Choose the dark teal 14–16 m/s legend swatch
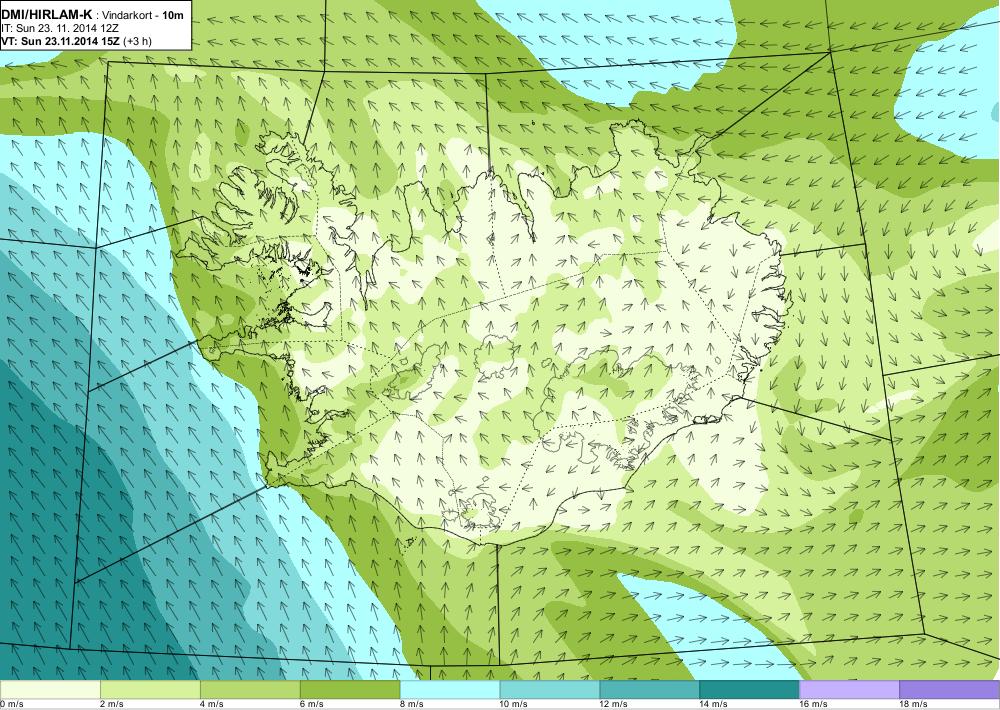The width and height of the screenshot is (1000, 710). point(749,690)
